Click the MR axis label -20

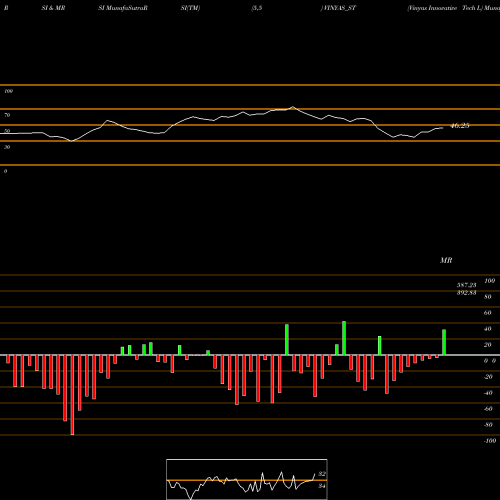488,377
